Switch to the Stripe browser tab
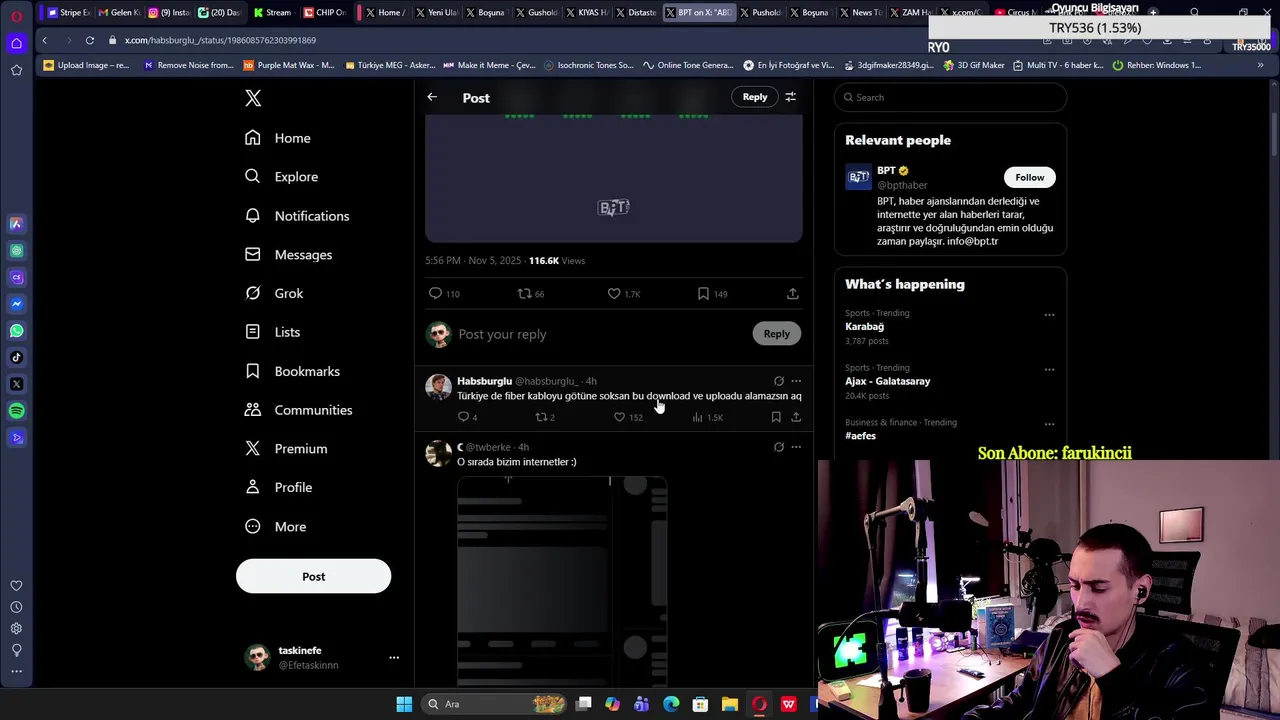The image size is (1280, 720). pos(68,12)
